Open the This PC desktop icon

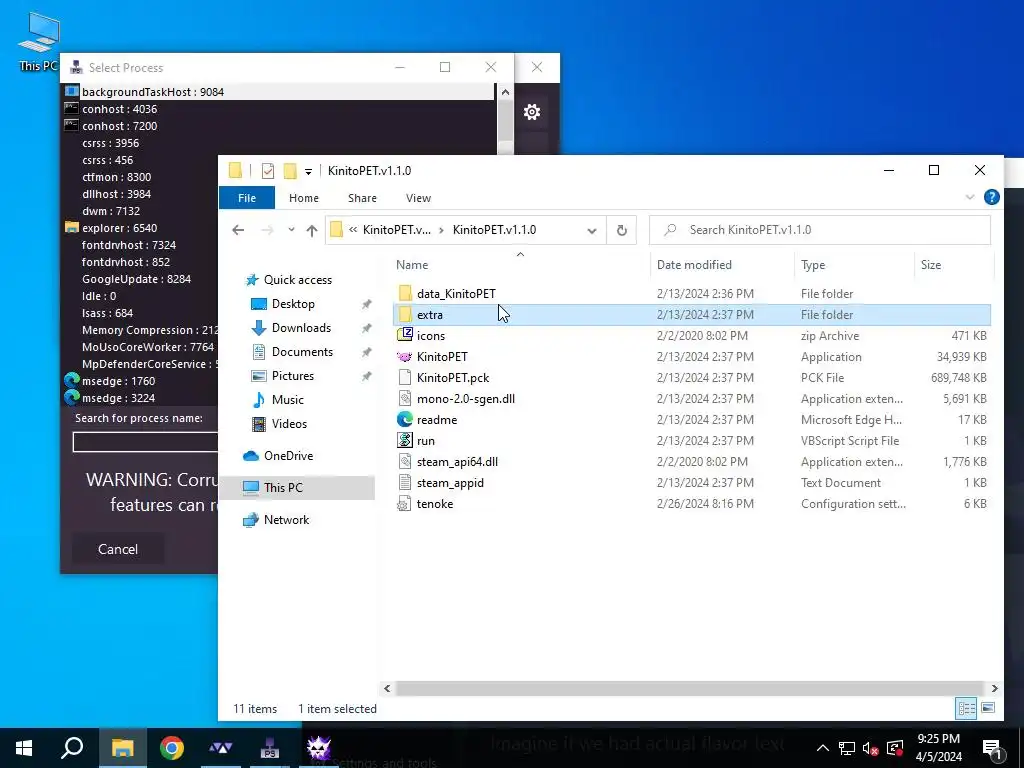(x=39, y=42)
